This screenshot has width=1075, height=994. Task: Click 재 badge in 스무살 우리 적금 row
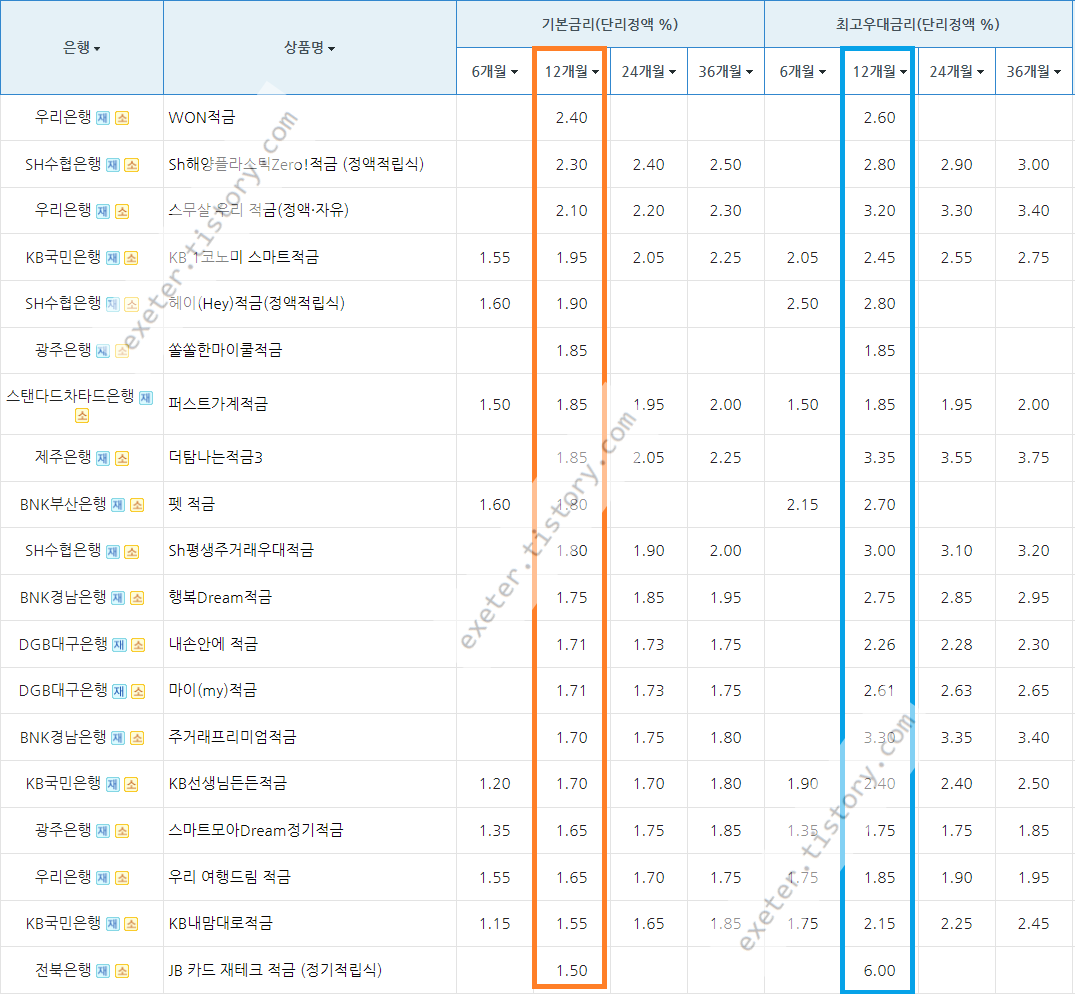coord(103,211)
